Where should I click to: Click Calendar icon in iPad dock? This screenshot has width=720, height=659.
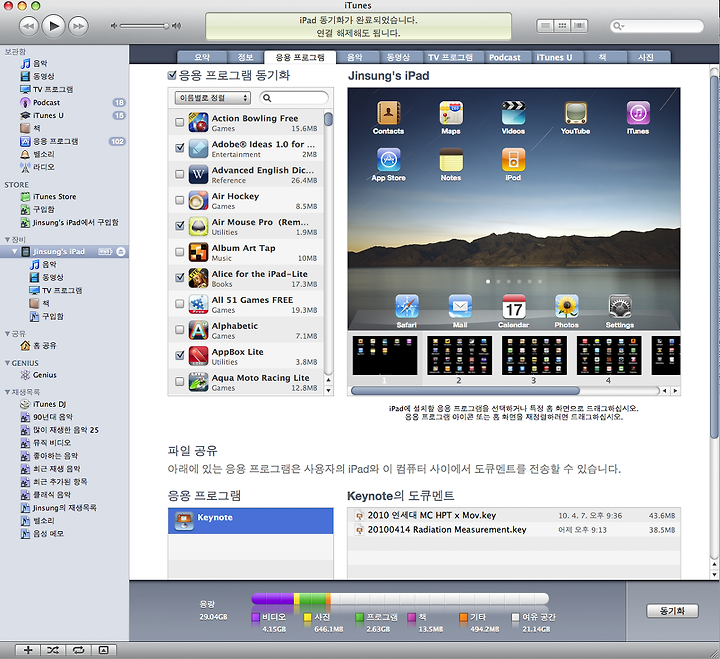[513, 307]
